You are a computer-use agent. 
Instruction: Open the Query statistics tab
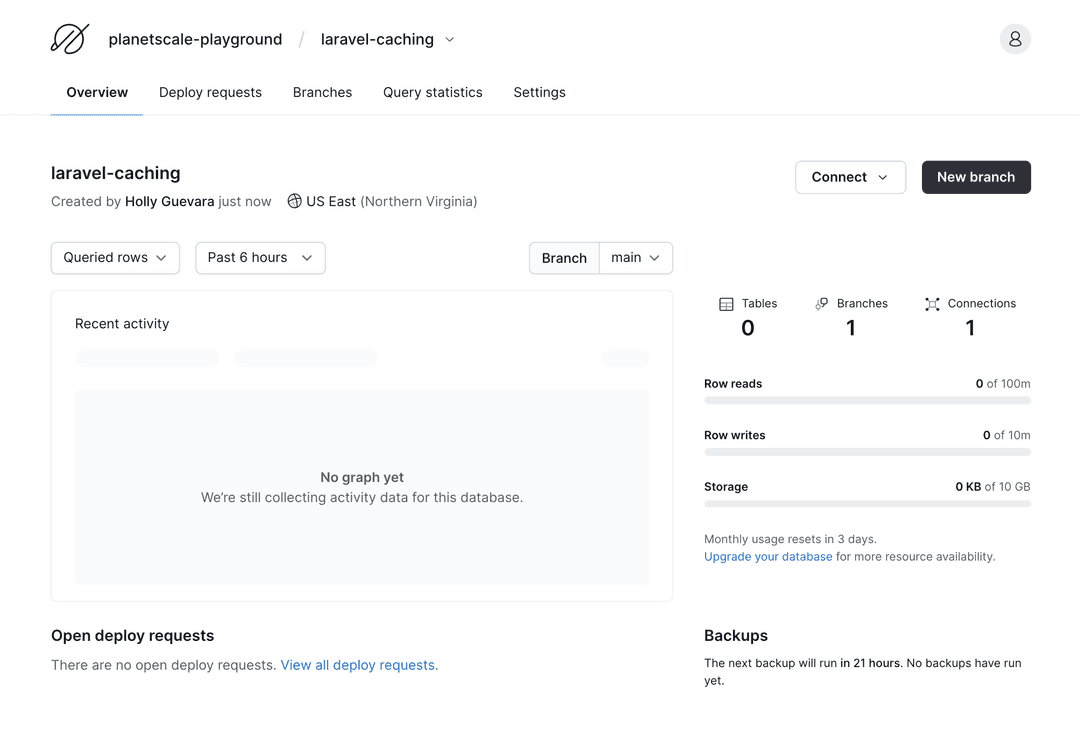432,92
